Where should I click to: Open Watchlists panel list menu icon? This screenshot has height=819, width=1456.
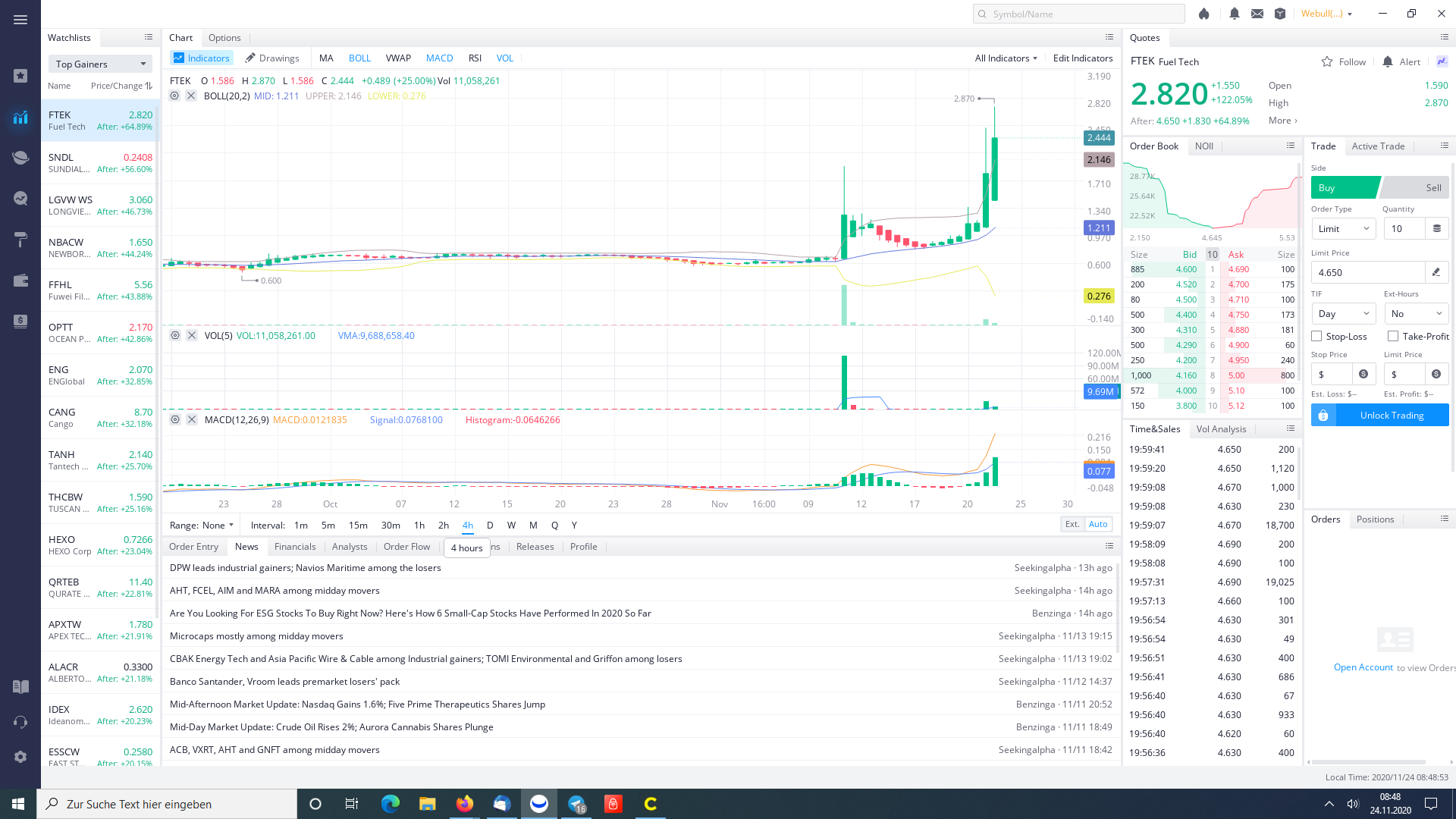(149, 37)
